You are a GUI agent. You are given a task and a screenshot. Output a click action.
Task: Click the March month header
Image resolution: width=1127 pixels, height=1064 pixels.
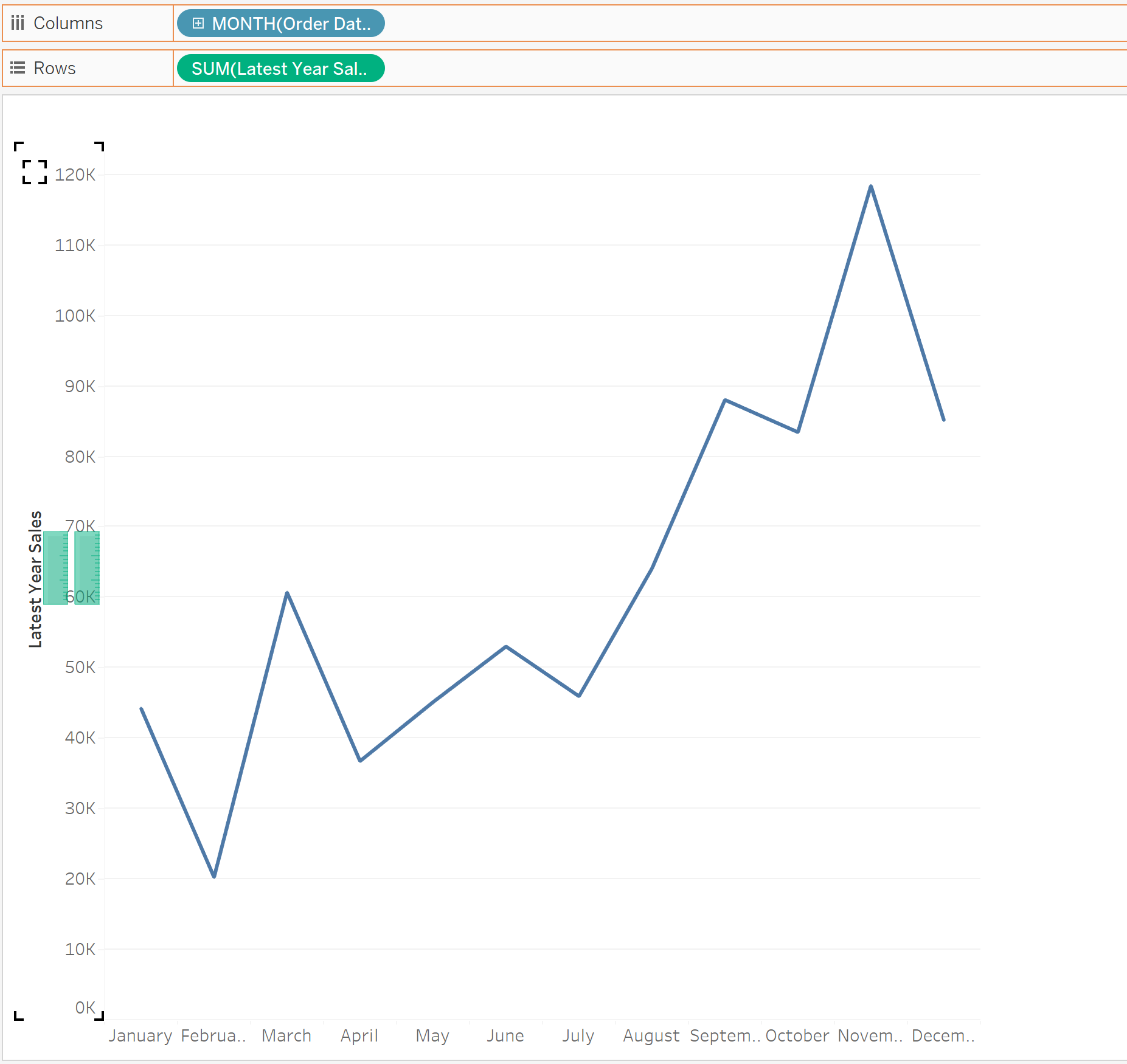pos(286,1035)
